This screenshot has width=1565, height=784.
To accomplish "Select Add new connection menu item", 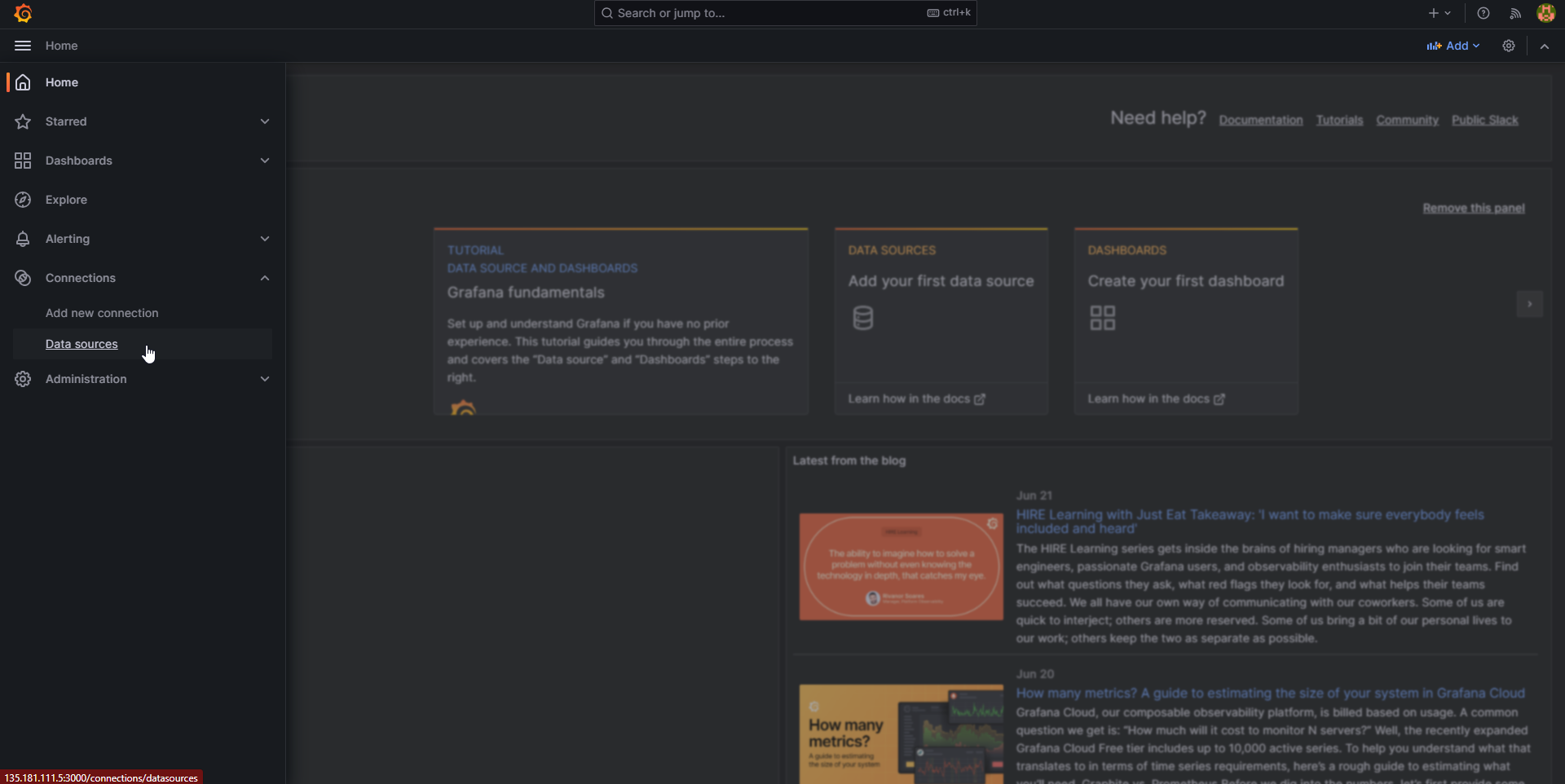I will click(x=102, y=313).
